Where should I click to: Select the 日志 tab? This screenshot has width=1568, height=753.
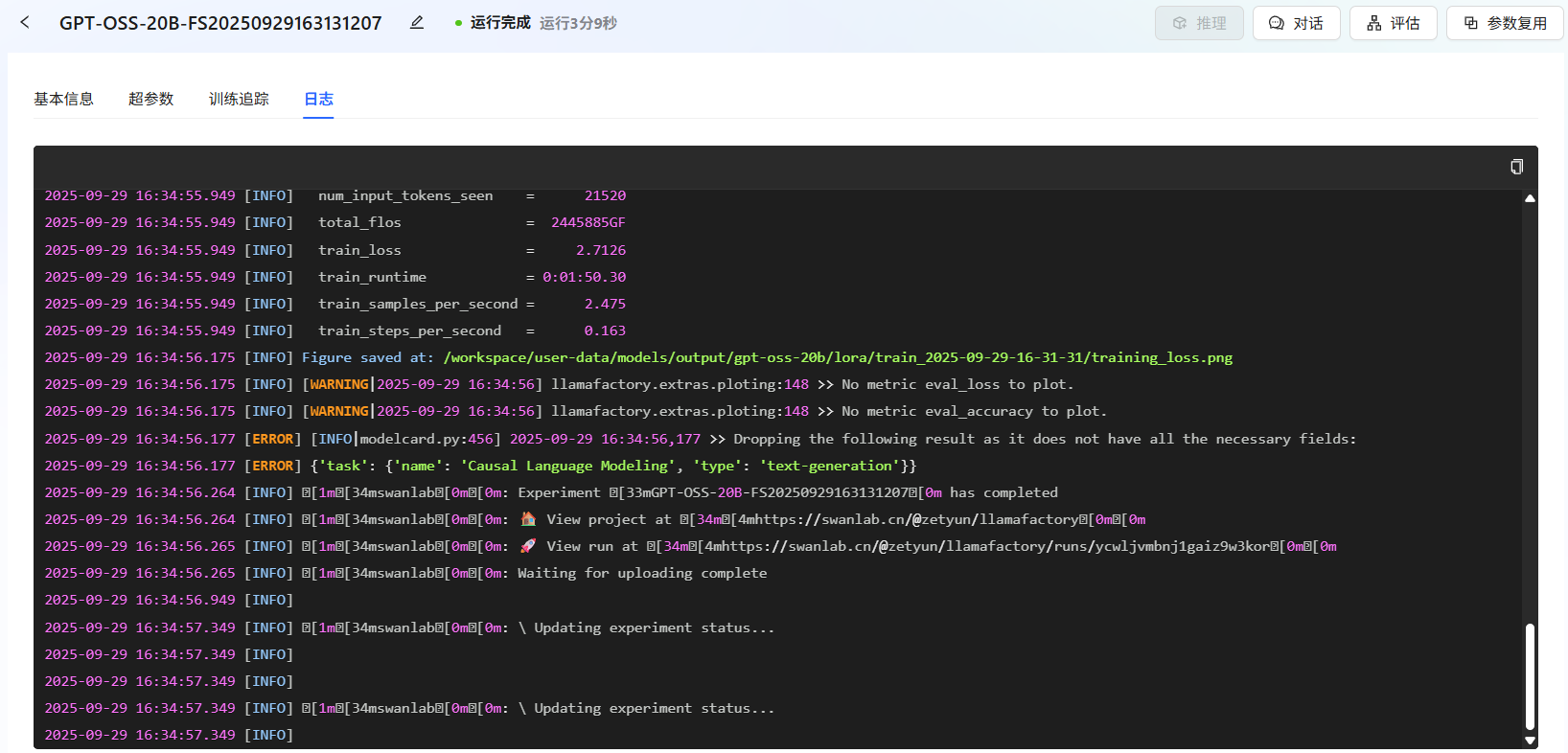click(318, 99)
